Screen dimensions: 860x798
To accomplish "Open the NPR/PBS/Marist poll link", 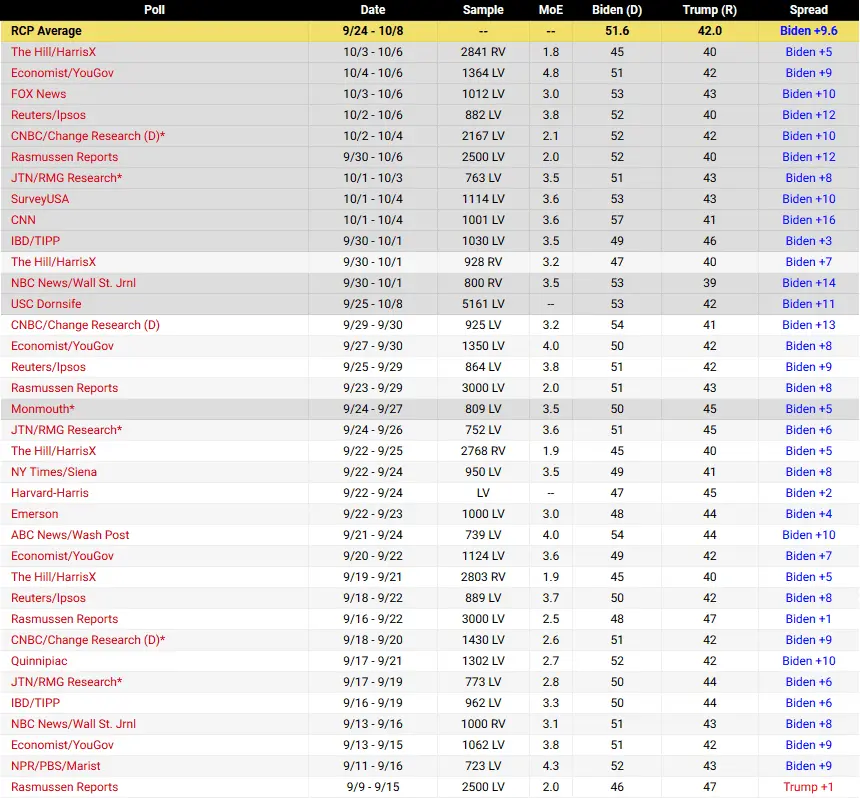I will click(x=55, y=766).
